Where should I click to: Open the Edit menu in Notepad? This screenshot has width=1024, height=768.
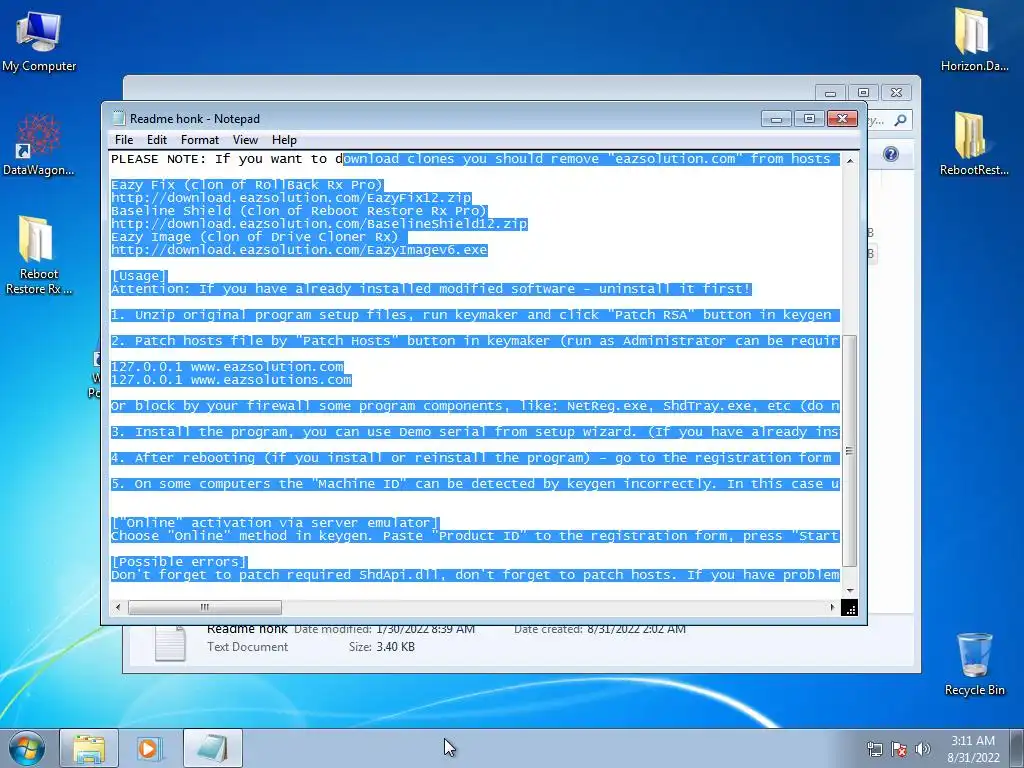click(x=157, y=140)
